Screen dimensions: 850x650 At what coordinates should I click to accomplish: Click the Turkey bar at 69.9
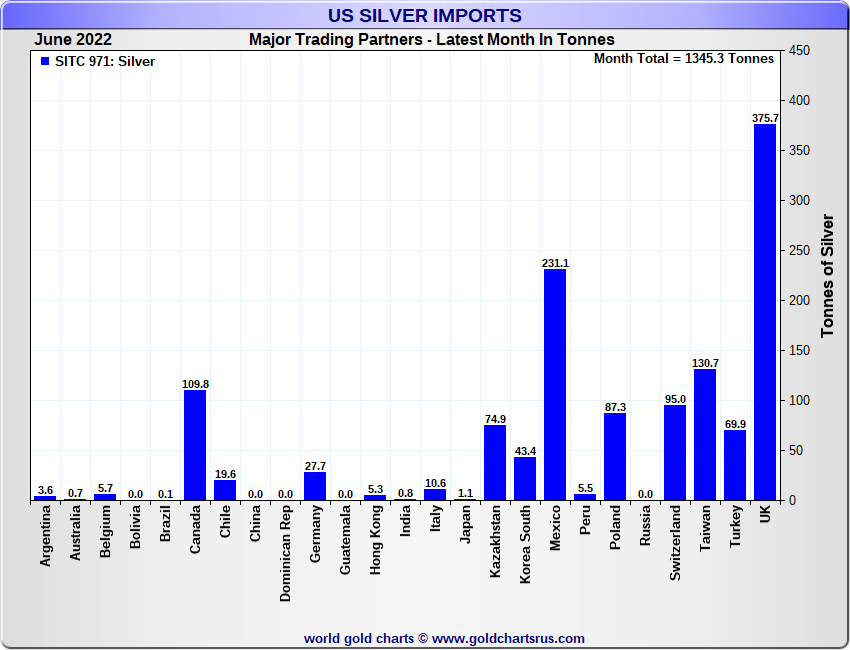coord(735,465)
